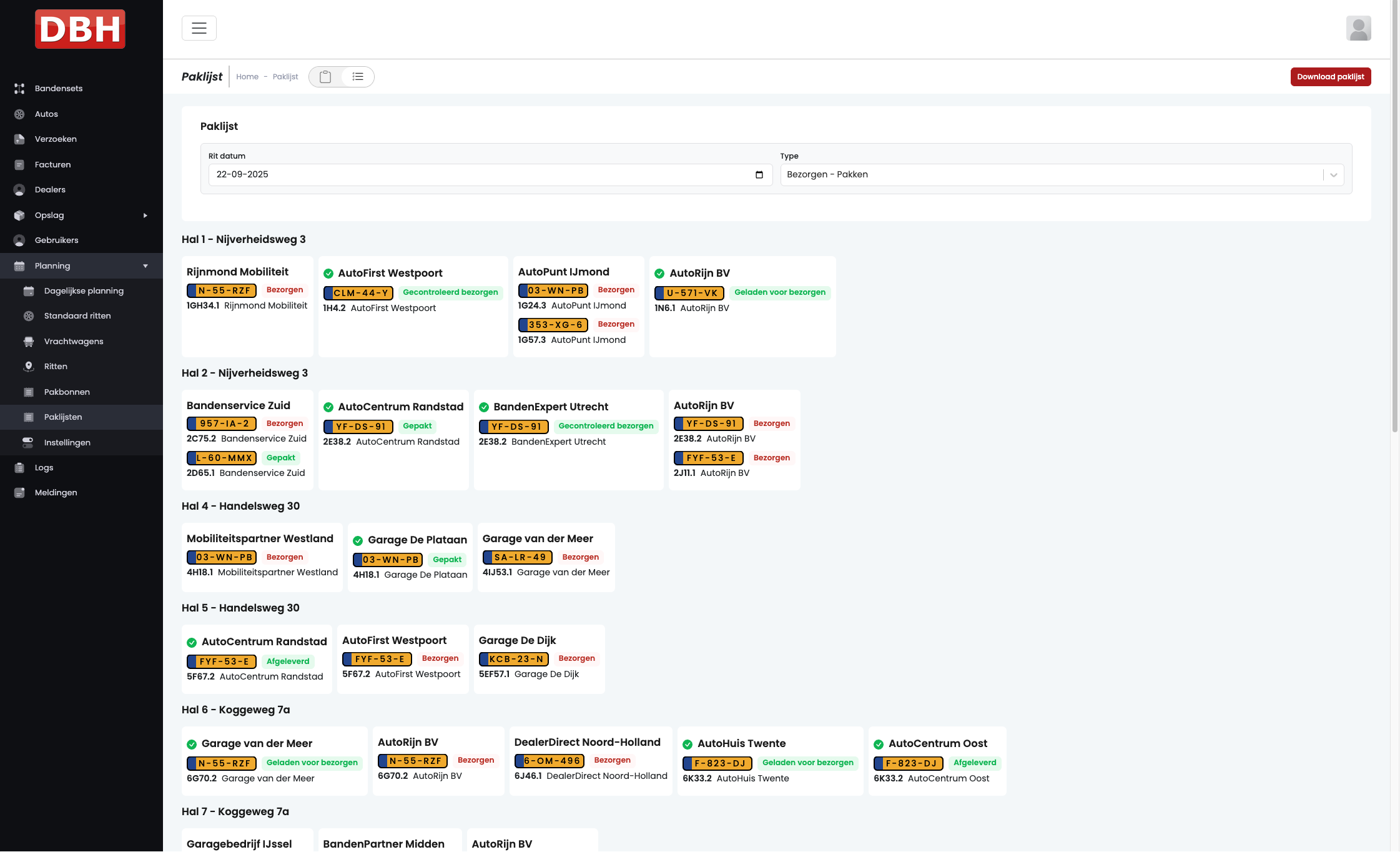The height and width of the screenshot is (852, 1400).
Task: Click the Meldingen sidebar icon
Action: pyautogui.click(x=19, y=493)
